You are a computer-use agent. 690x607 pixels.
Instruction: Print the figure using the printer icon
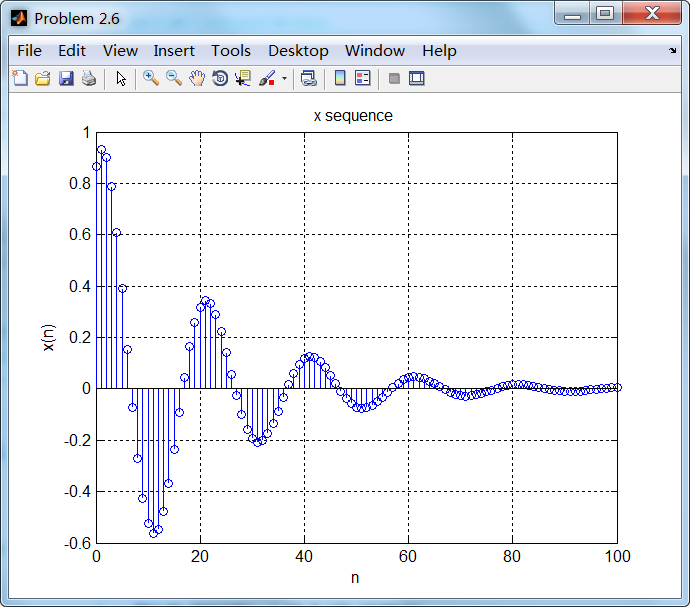click(x=89, y=78)
